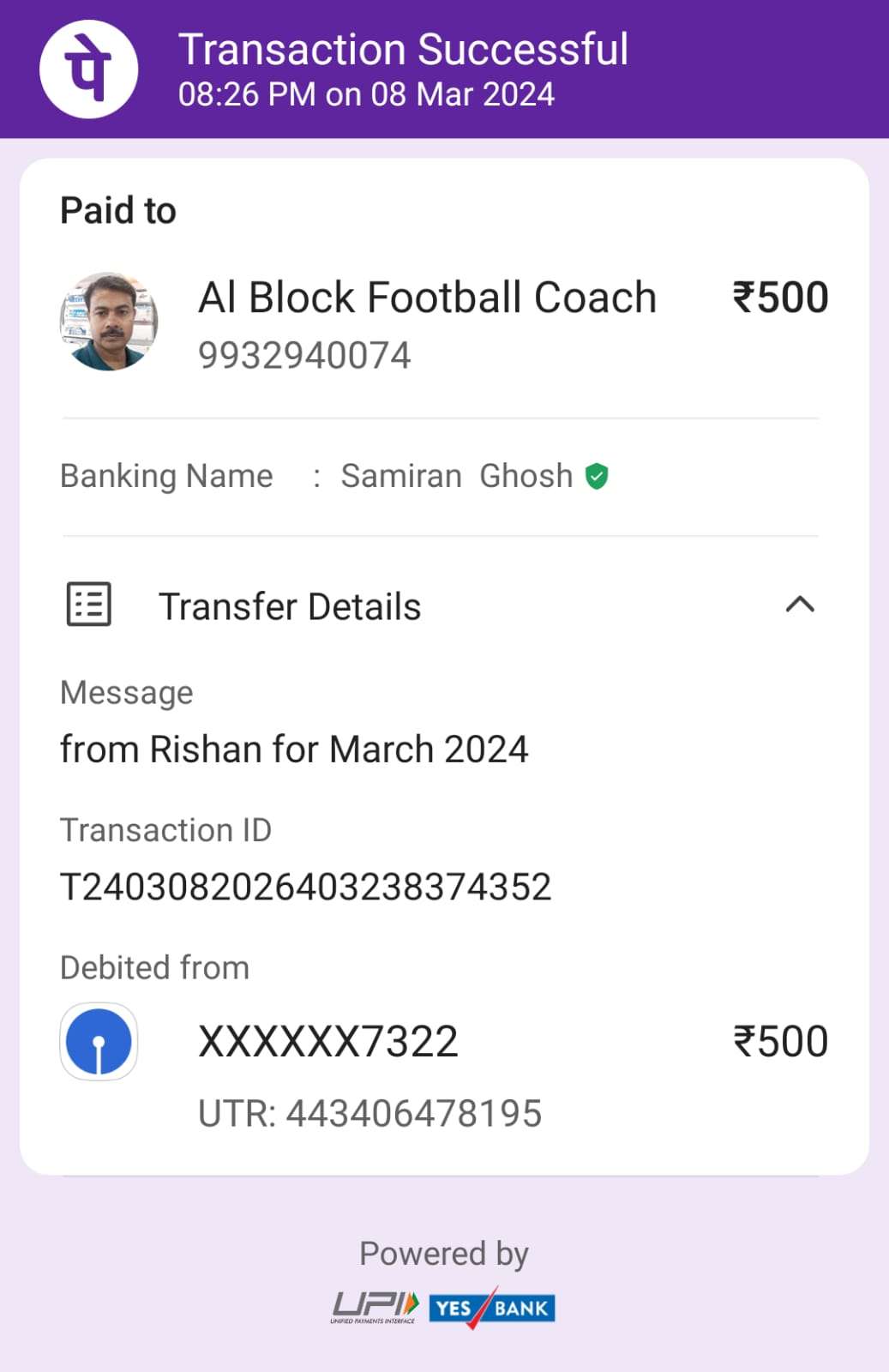
Task: Click the Transfer Details header label
Action: click(x=290, y=606)
